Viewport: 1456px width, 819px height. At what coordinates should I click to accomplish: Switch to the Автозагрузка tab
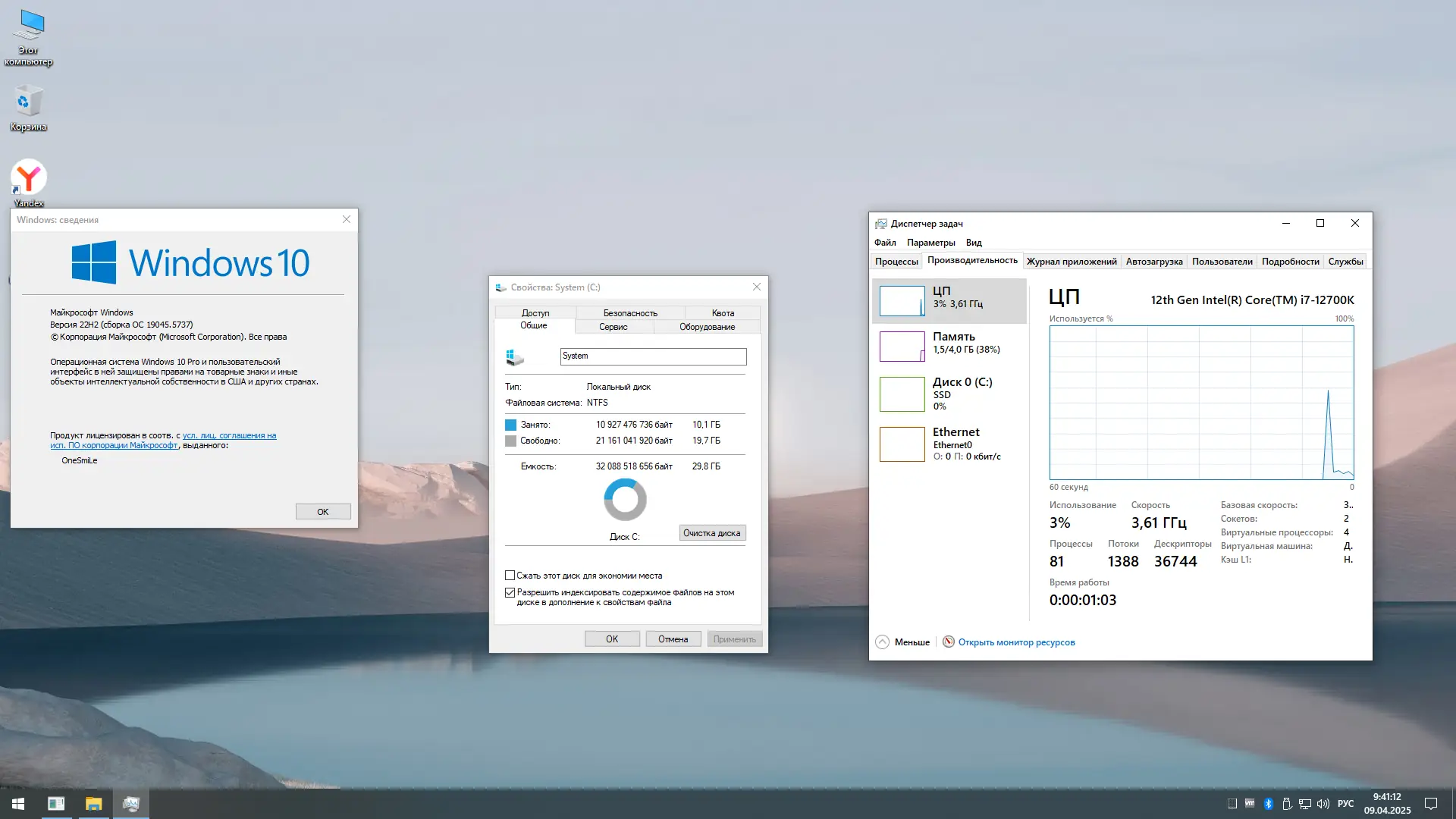1153,262
